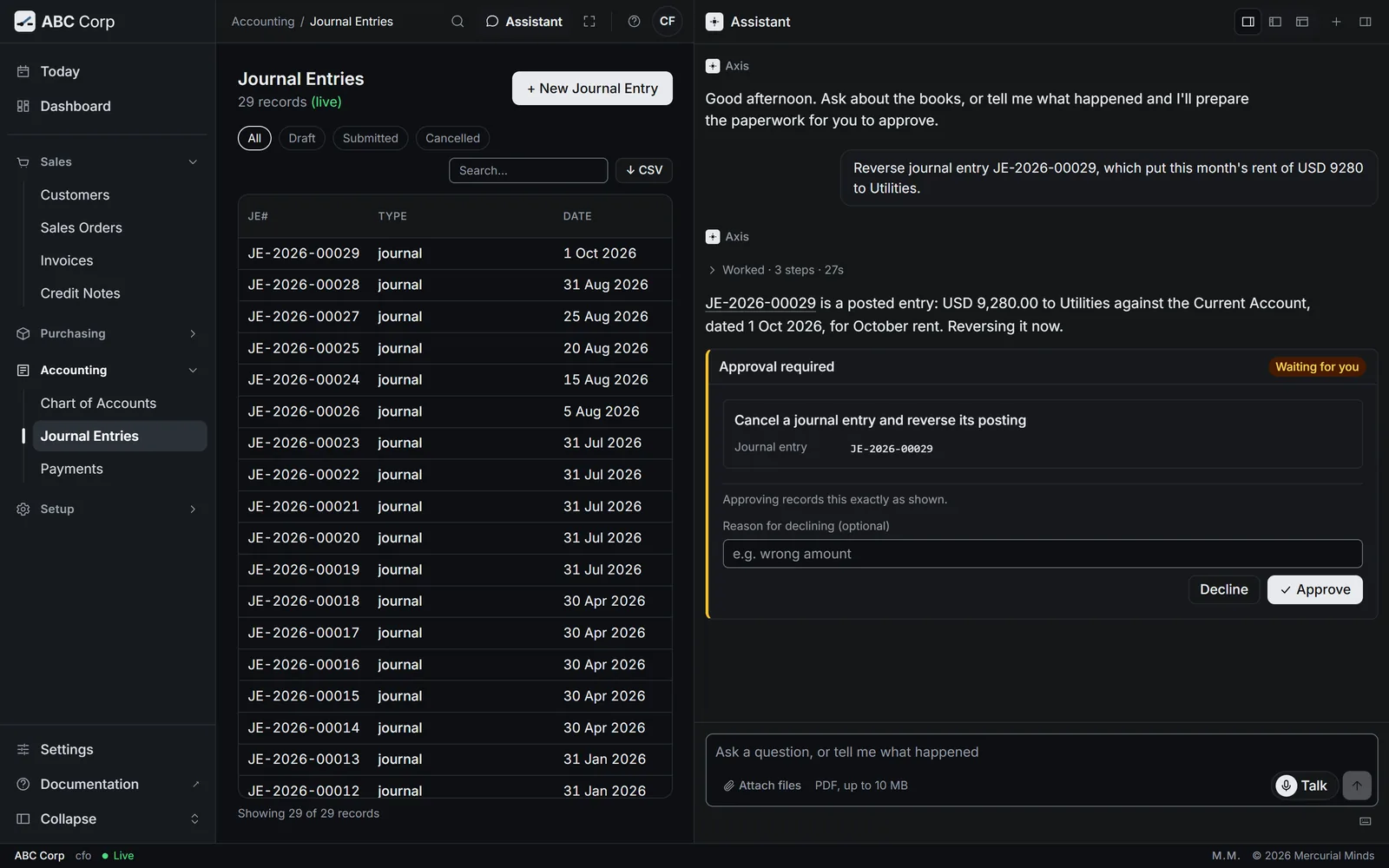Click the keyboard icon below chat box
Image resolution: width=1389 pixels, height=868 pixels.
(1366, 821)
